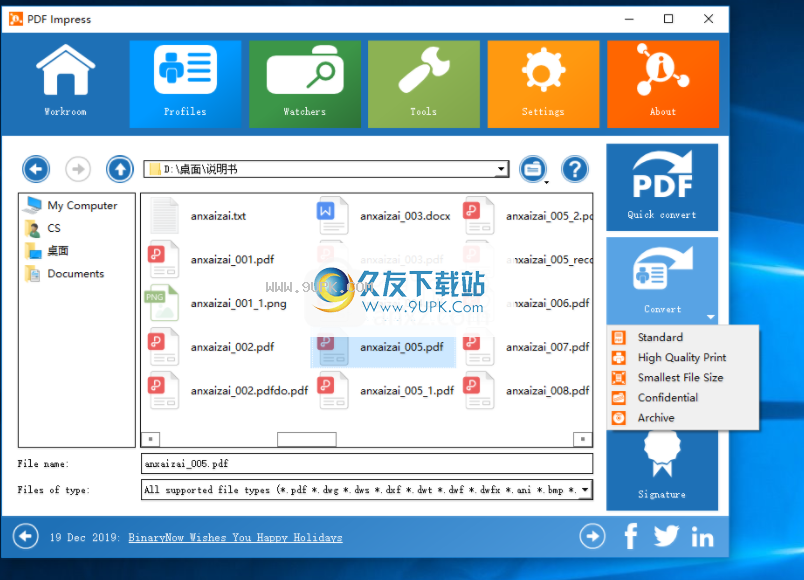Screen dimensions: 804x580
Task: Click the file list scroll right button
Action: pyautogui.click(x=582, y=439)
